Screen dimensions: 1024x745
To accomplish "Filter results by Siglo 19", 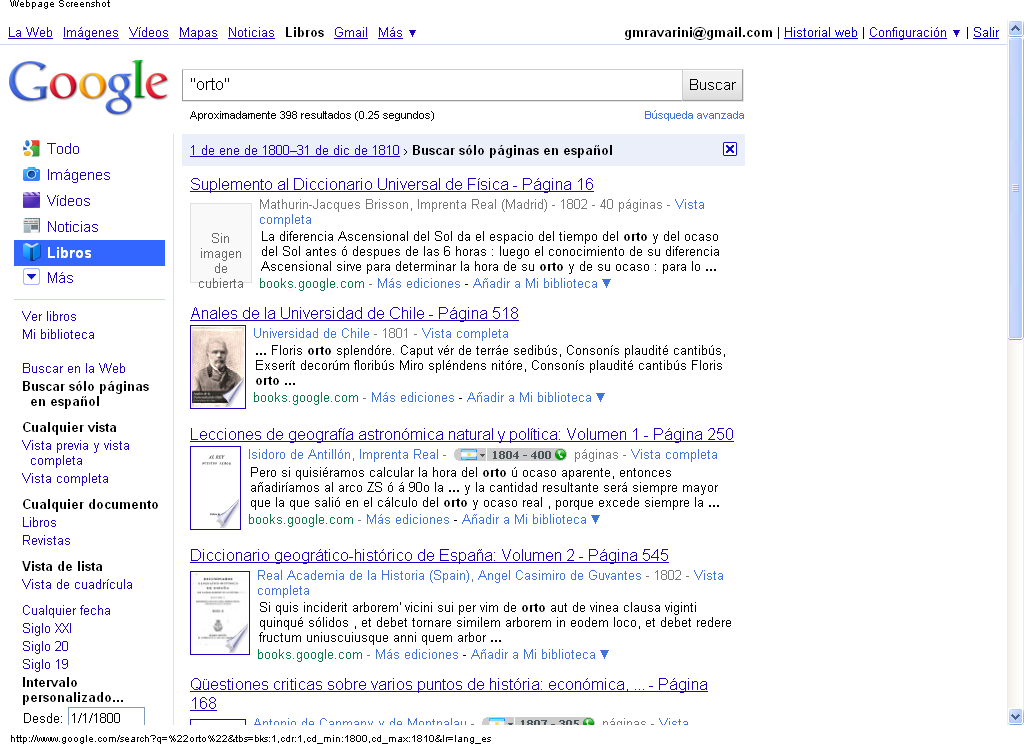I will 45,664.
